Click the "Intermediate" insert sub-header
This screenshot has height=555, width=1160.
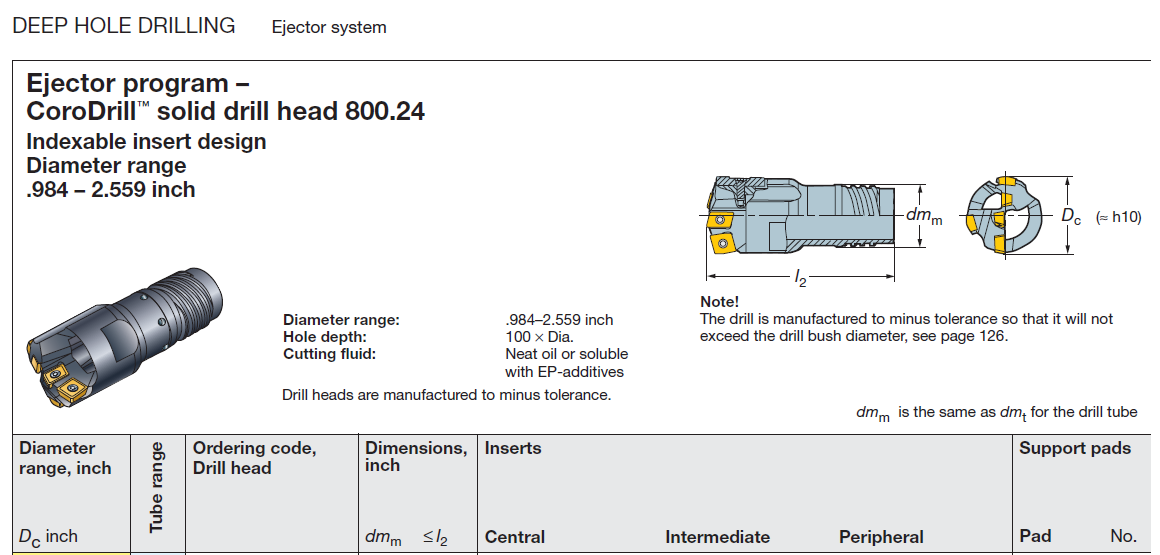tap(718, 537)
